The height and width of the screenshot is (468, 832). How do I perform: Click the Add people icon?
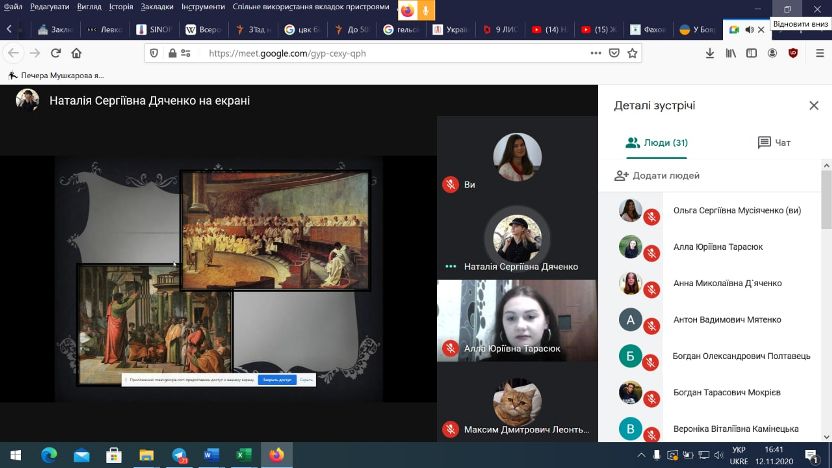pyautogui.click(x=621, y=176)
